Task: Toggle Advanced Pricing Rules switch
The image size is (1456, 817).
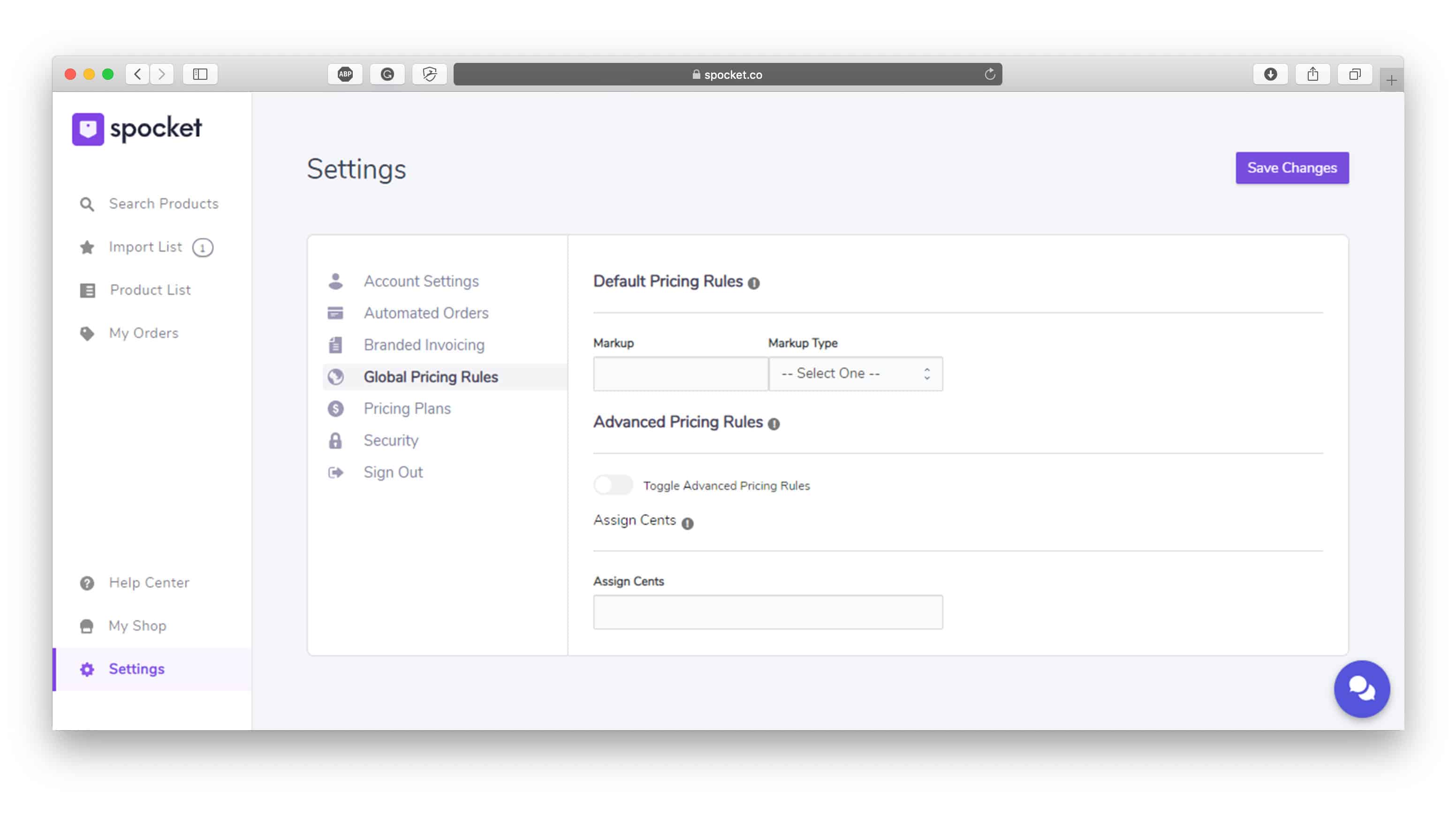Action: click(x=613, y=485)
